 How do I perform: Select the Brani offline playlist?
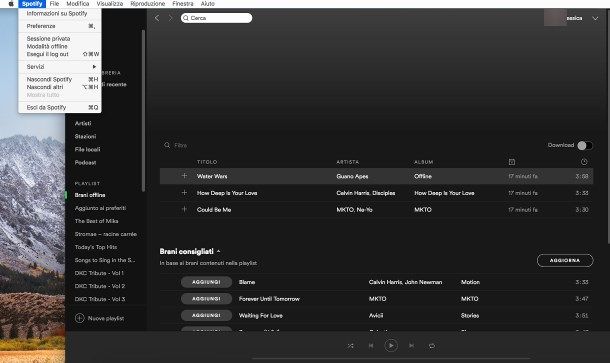90,195
